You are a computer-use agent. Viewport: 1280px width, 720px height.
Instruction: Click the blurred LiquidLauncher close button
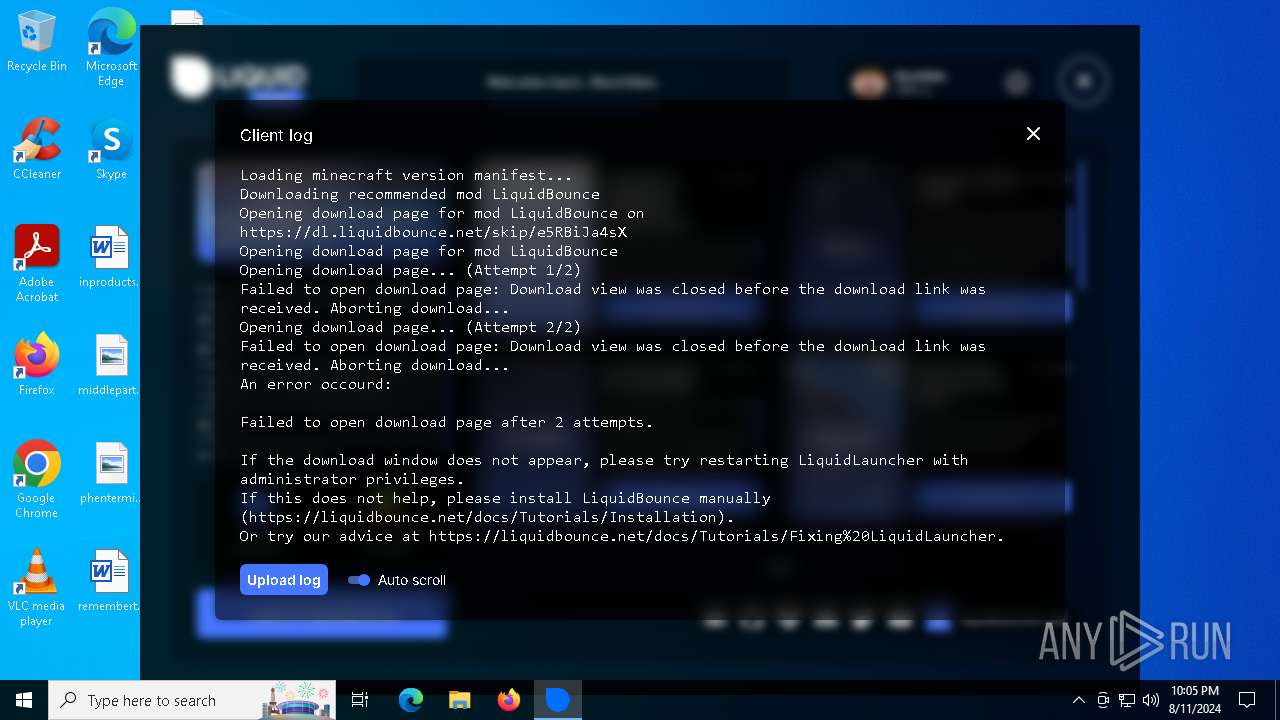[x=1084, y=81]
